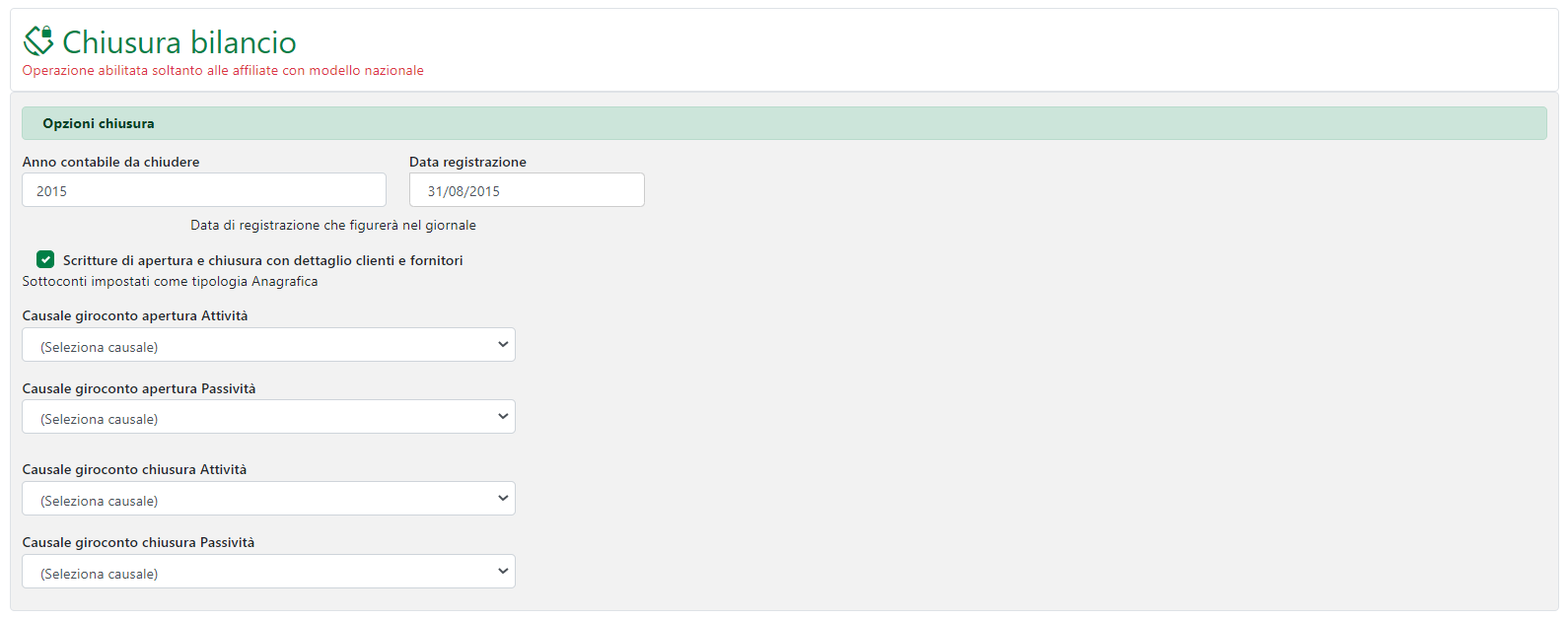This screenshot has width=1568, height=619.
Task: Click the hint 'Data di registrazione che figurerà nel giornale'
Action: coord(333,225)
